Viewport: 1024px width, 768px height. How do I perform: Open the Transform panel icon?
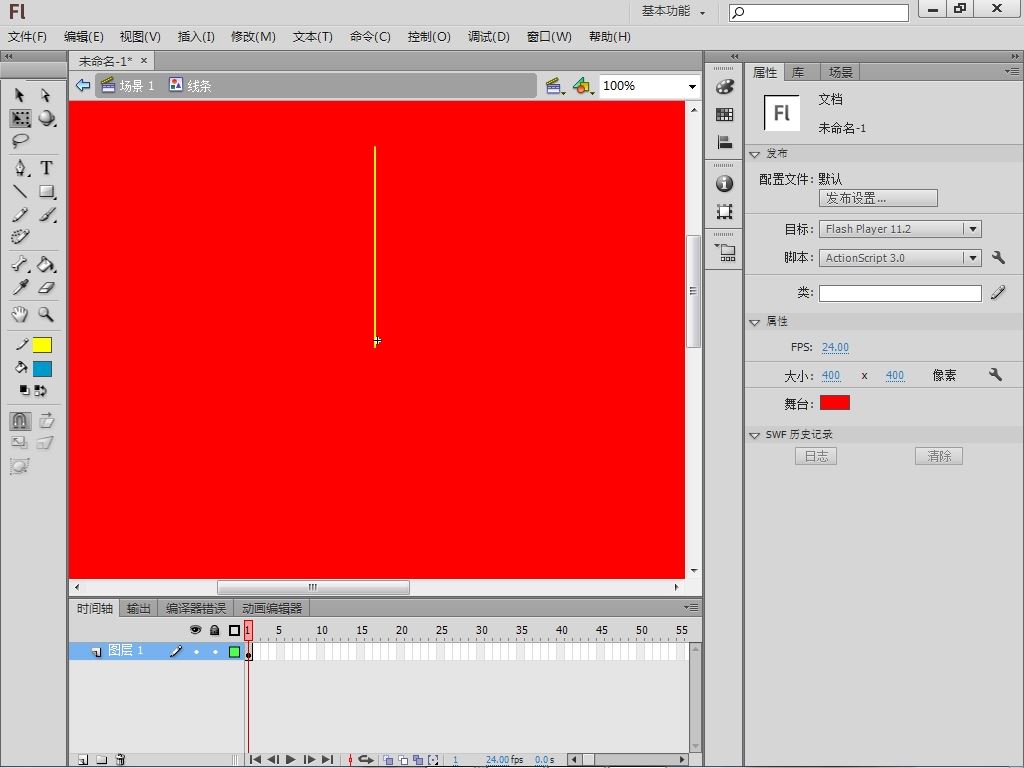click(x=724, y=212)
